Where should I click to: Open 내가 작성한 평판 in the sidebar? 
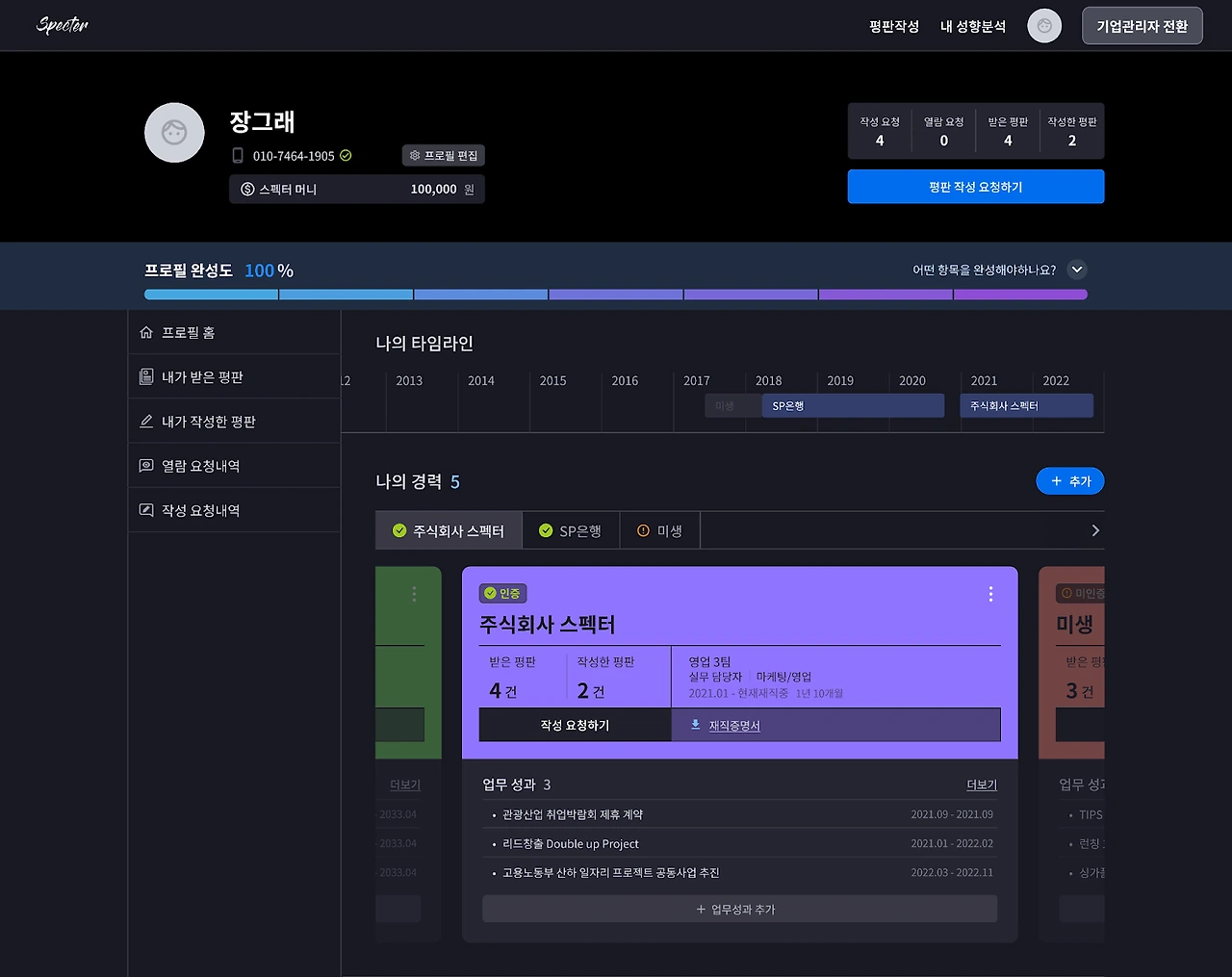[x=234, y=422]
